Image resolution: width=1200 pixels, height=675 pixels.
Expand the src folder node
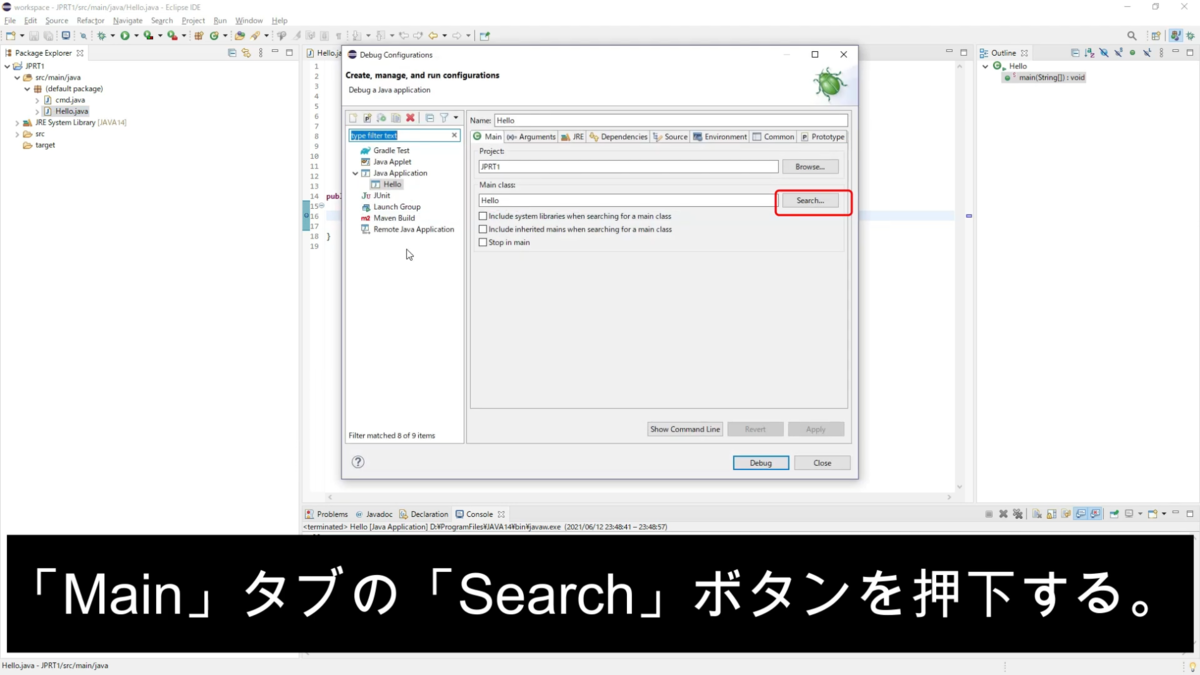[x=17, y=133]
